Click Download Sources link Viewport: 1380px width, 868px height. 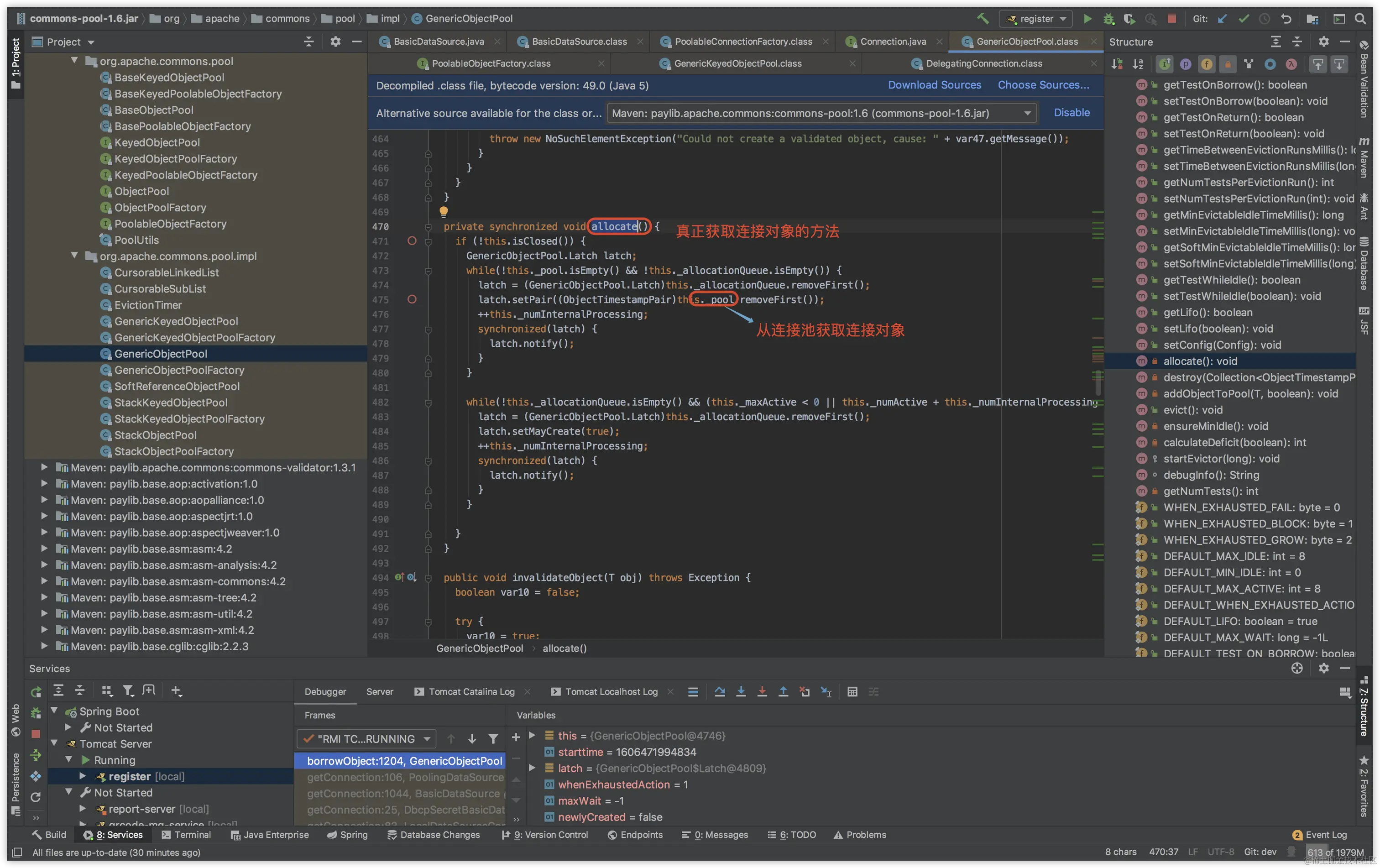(x=934, y=85)
